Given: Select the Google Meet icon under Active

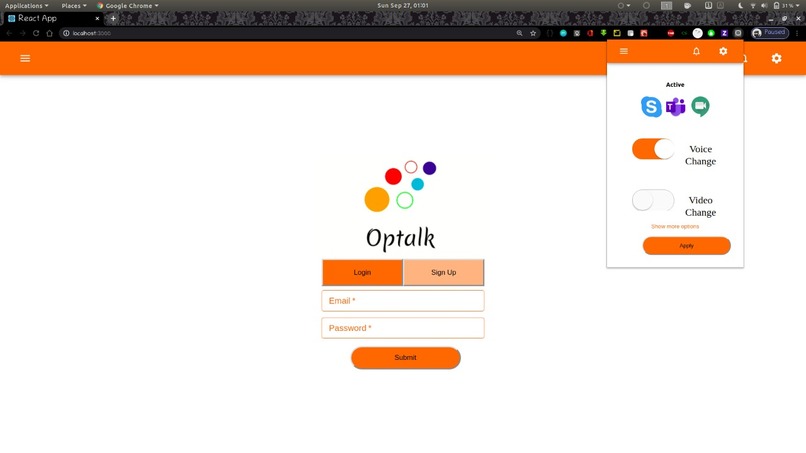Looking at the screenshot, I should coord(700,106).
